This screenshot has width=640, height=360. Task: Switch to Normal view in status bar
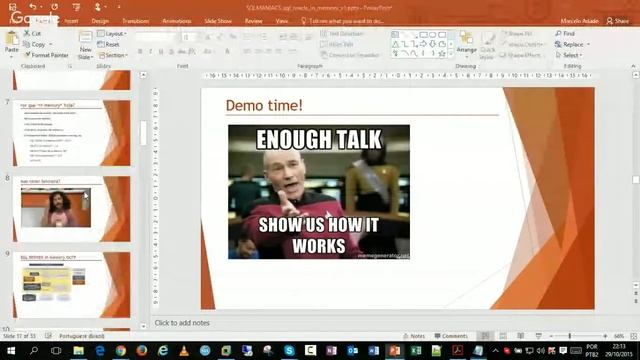tap(485, 336)
